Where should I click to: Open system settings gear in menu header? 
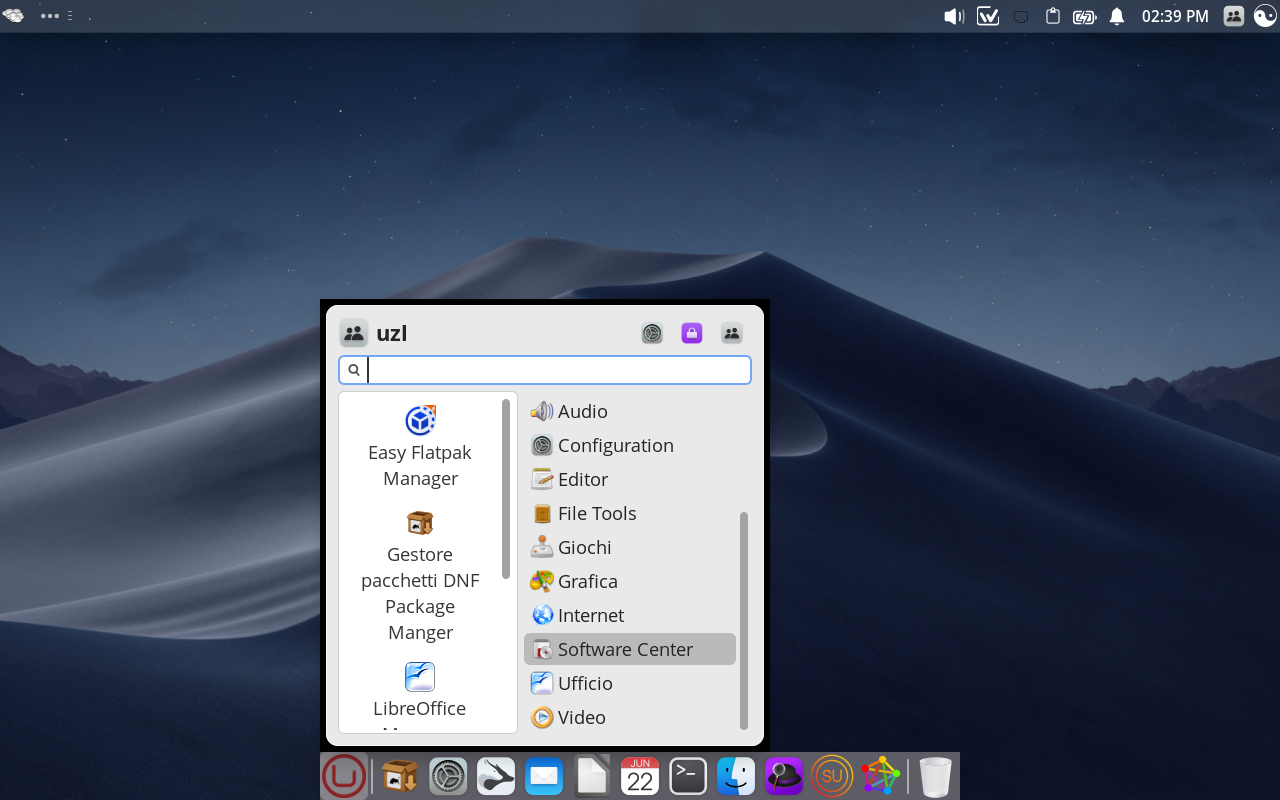click(652, 334)
